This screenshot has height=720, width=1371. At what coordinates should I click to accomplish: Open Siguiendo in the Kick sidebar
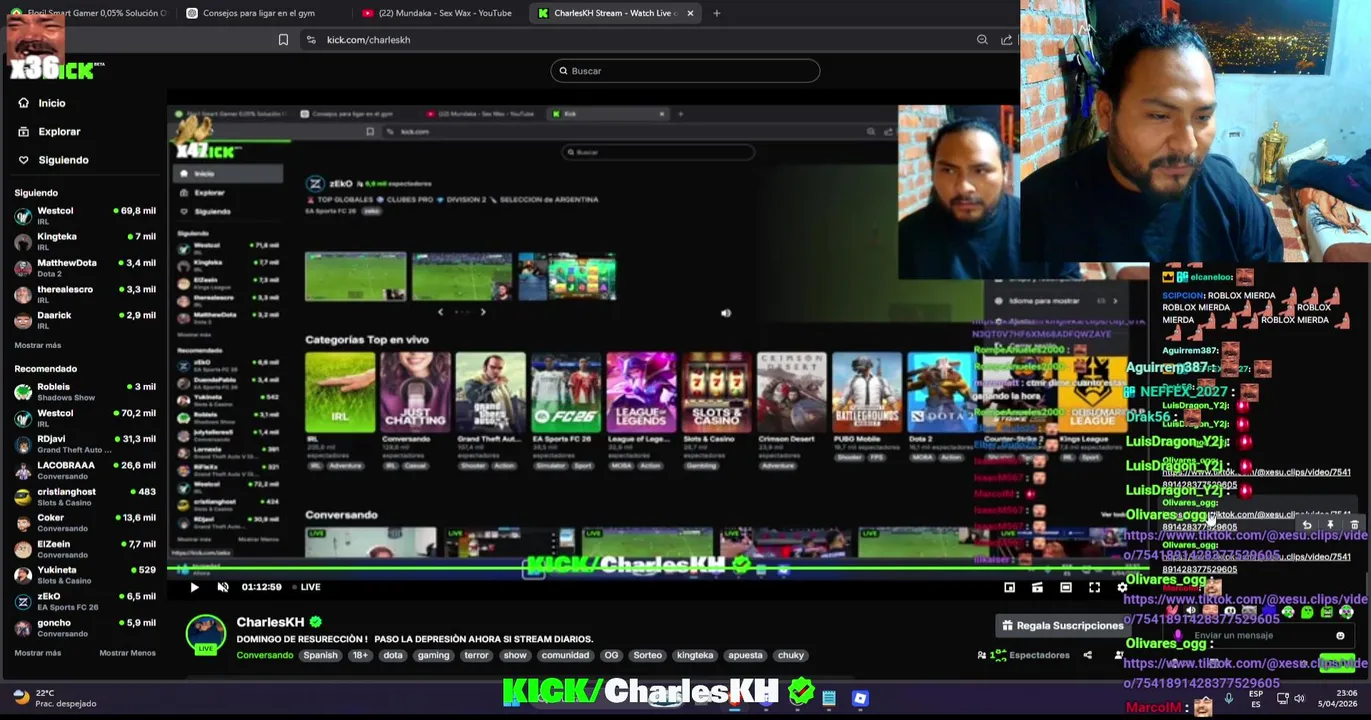pyautogui.click(x=53, y=160)
